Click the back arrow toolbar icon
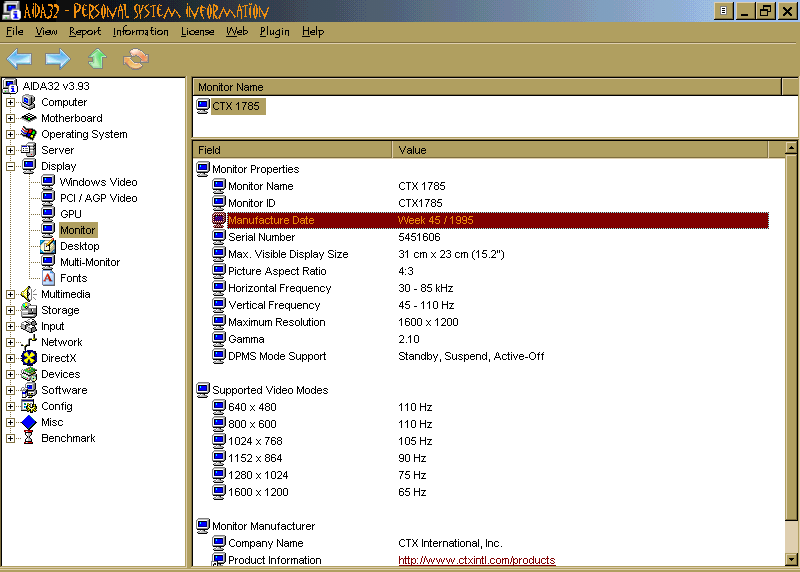The width and height of the screenshot is (800, 572). click(x=19, y=59)
